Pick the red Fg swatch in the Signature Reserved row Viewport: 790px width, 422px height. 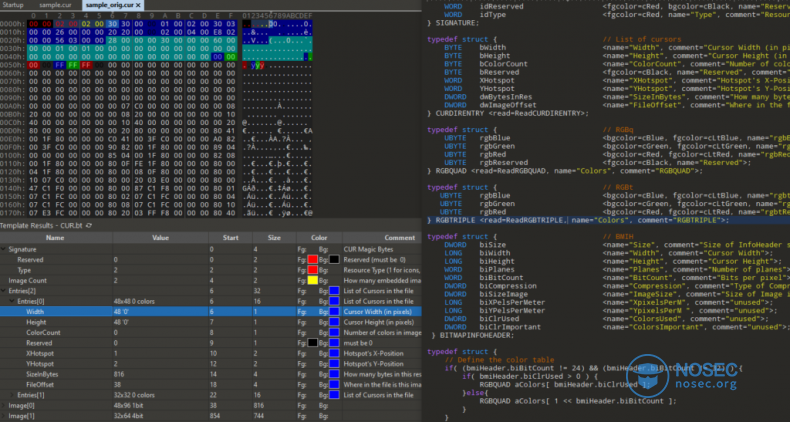(312, 260)
